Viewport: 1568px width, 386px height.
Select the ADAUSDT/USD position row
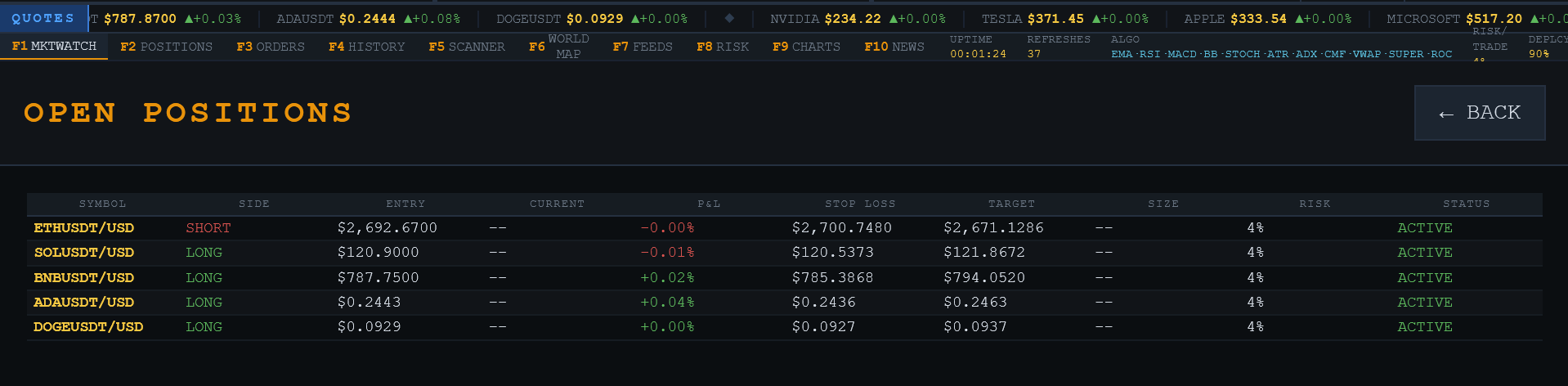785,303
